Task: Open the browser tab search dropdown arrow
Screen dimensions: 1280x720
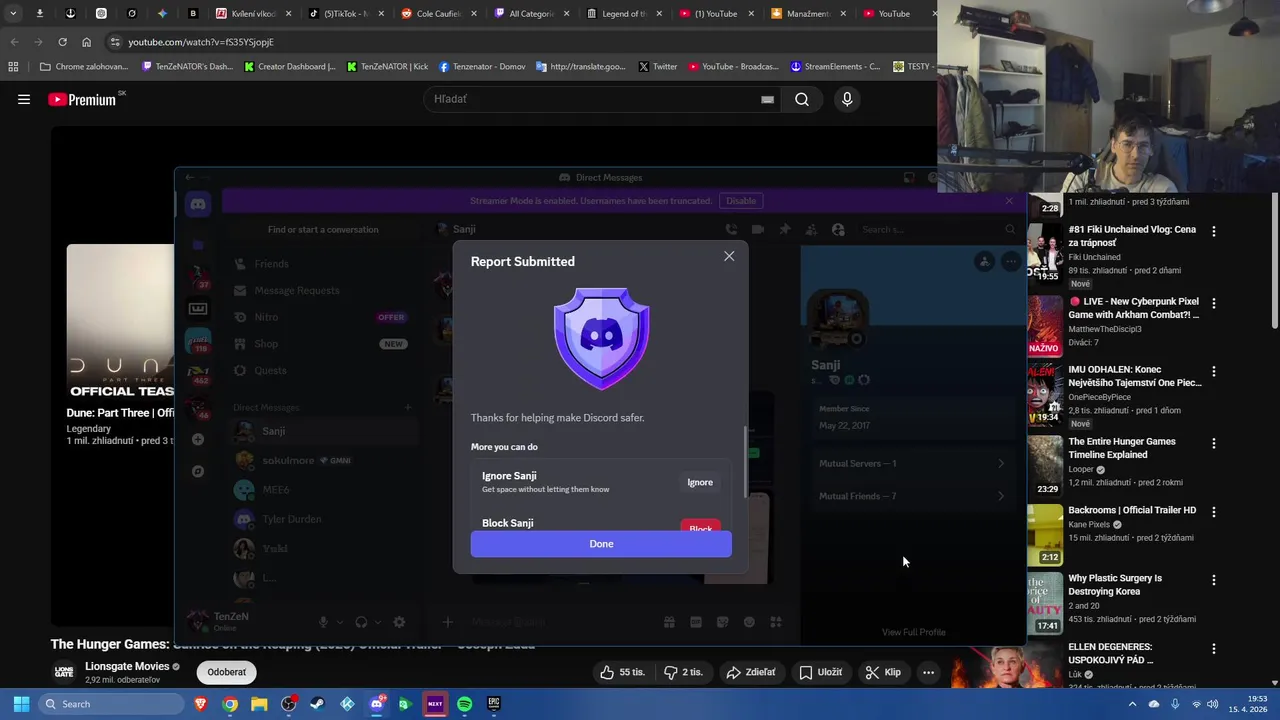Action: (13, 14)
